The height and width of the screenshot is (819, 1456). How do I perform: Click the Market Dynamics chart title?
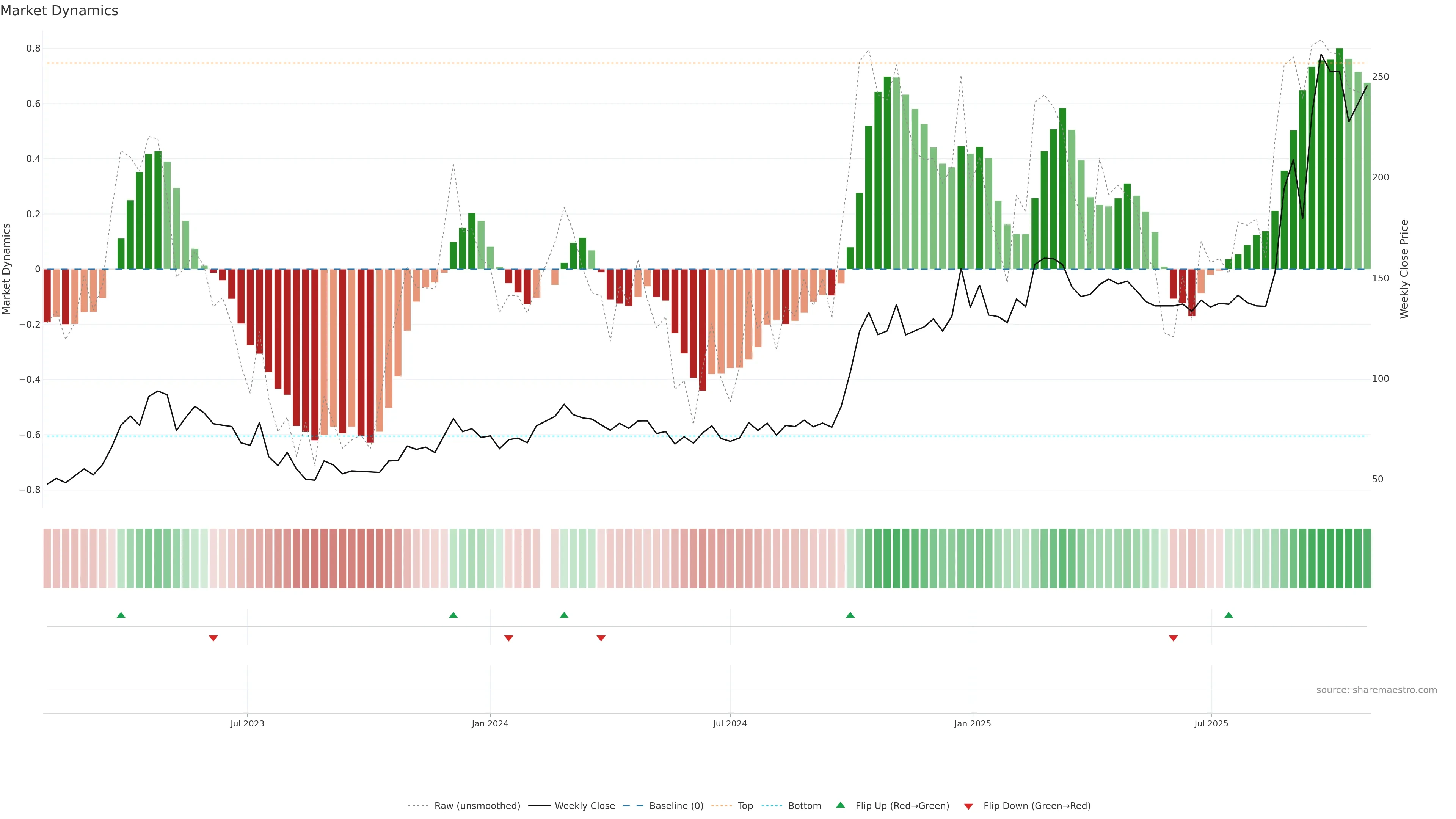[x=60, y=11]
